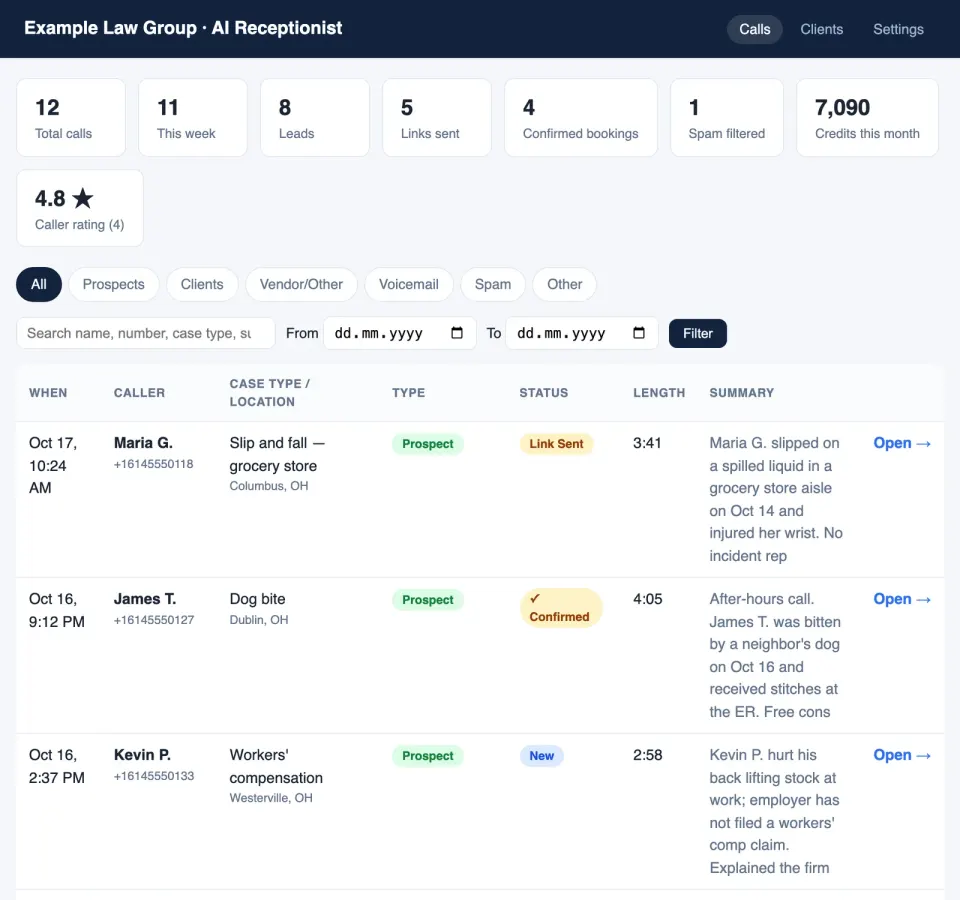The image size is (960, 900).
Task: Filter the list to Voicemail
Action: coord(409,284)
